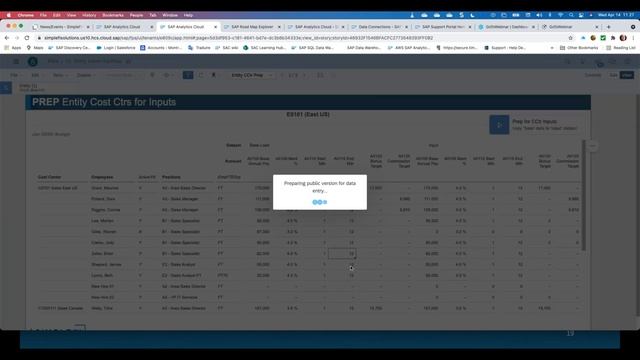Switch to the SAP Road Map Explorer tab
The height and width of the screenshot is (360, 640).
pyautogui.click(x=252, y=27)
